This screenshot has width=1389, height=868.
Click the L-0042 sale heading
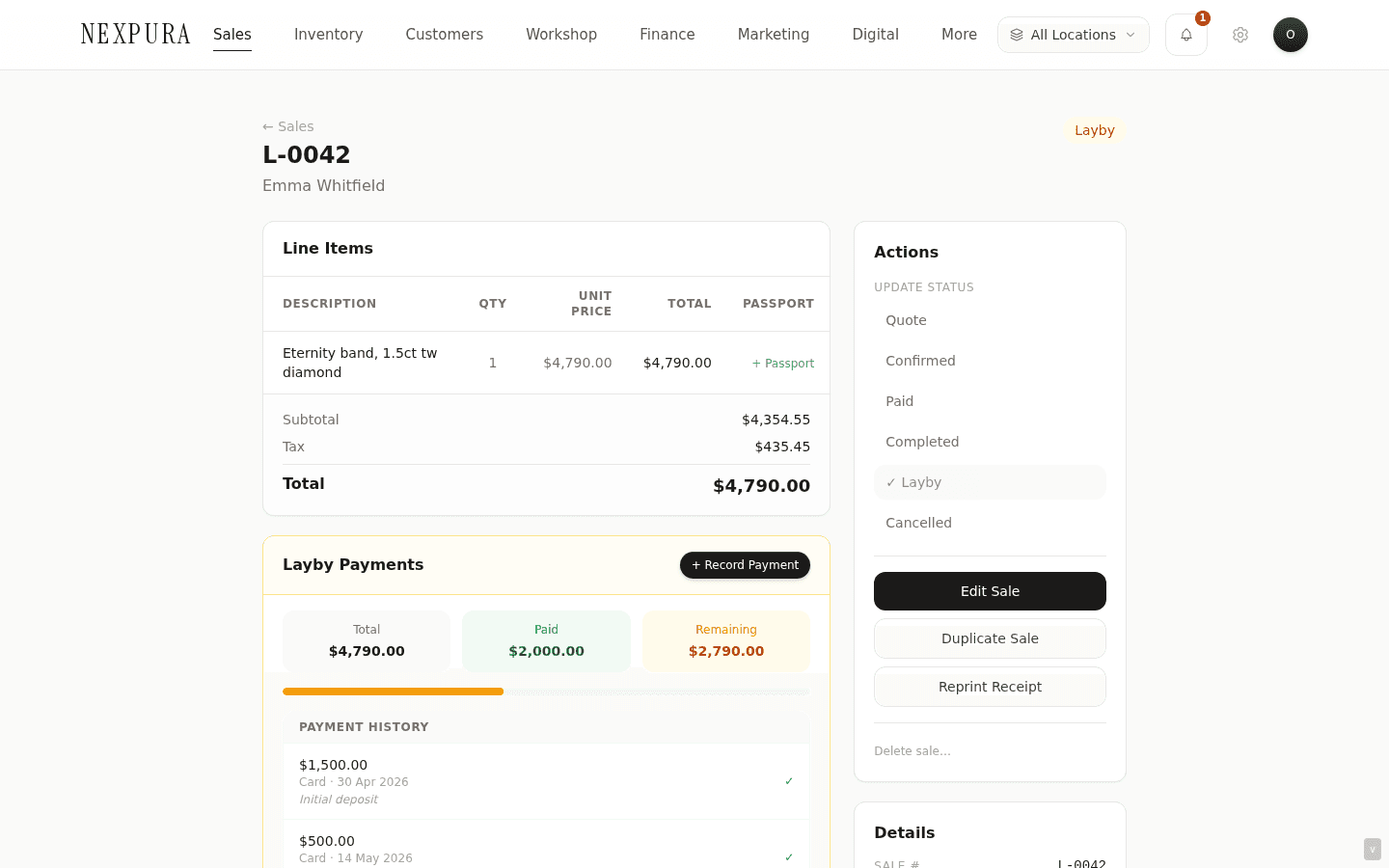(307, 154)
